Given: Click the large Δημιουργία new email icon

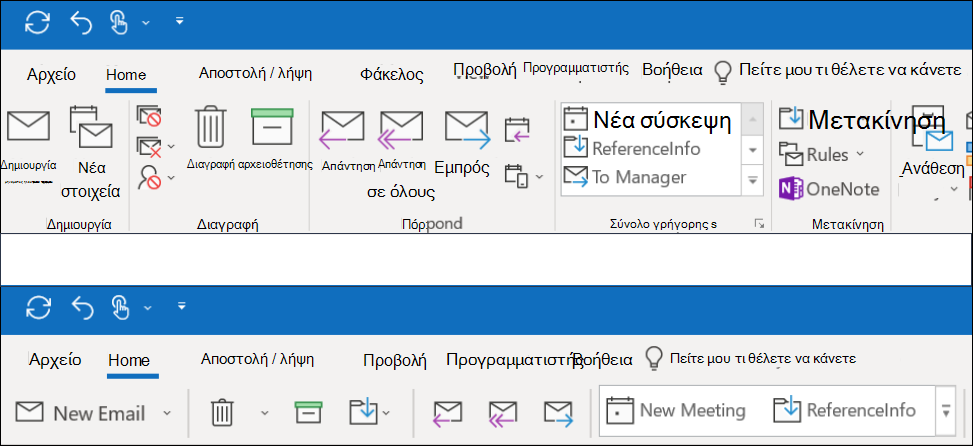Looking at the screenshot, I should click(28, 126).
